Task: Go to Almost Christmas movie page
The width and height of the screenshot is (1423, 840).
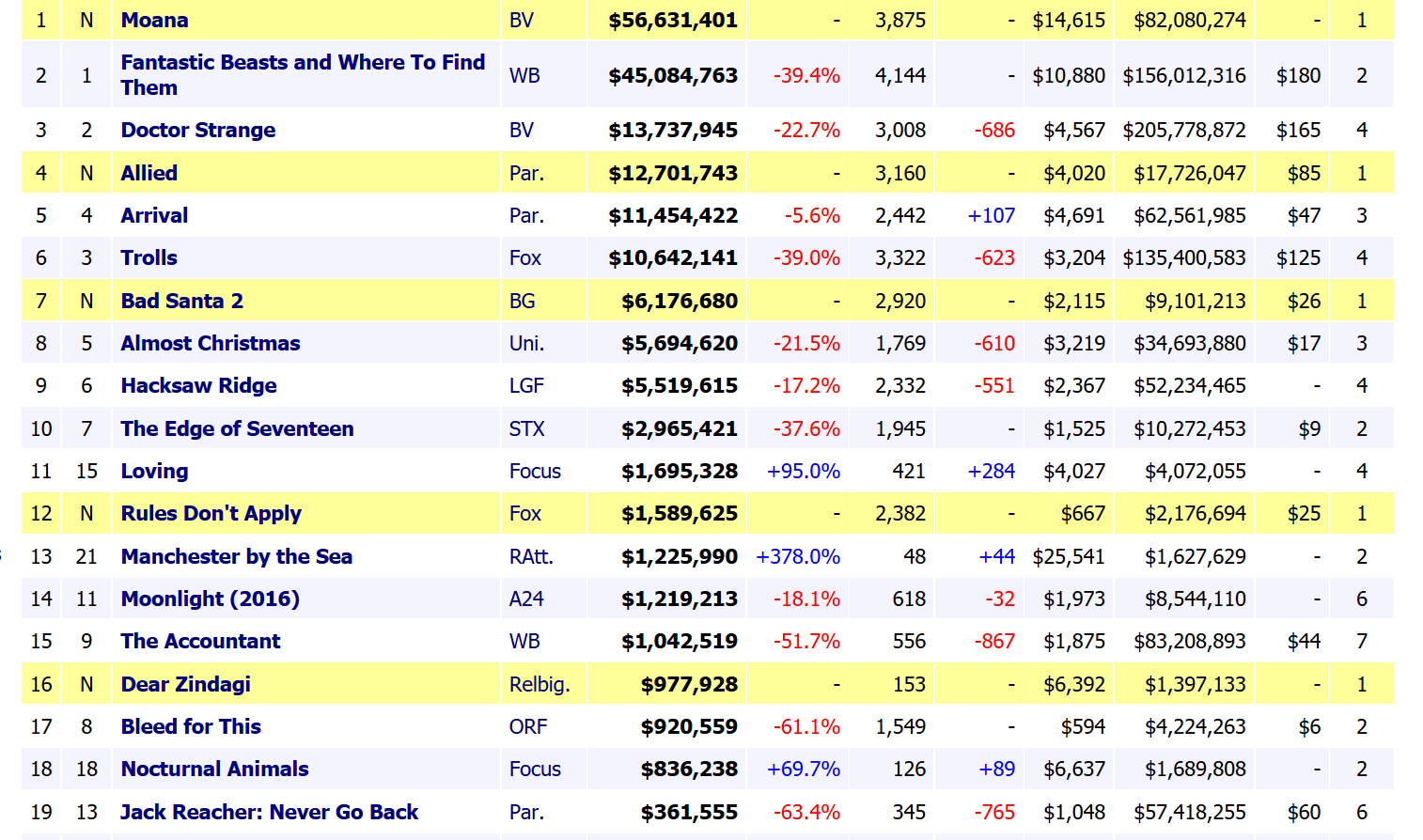Action: point(210,343)
